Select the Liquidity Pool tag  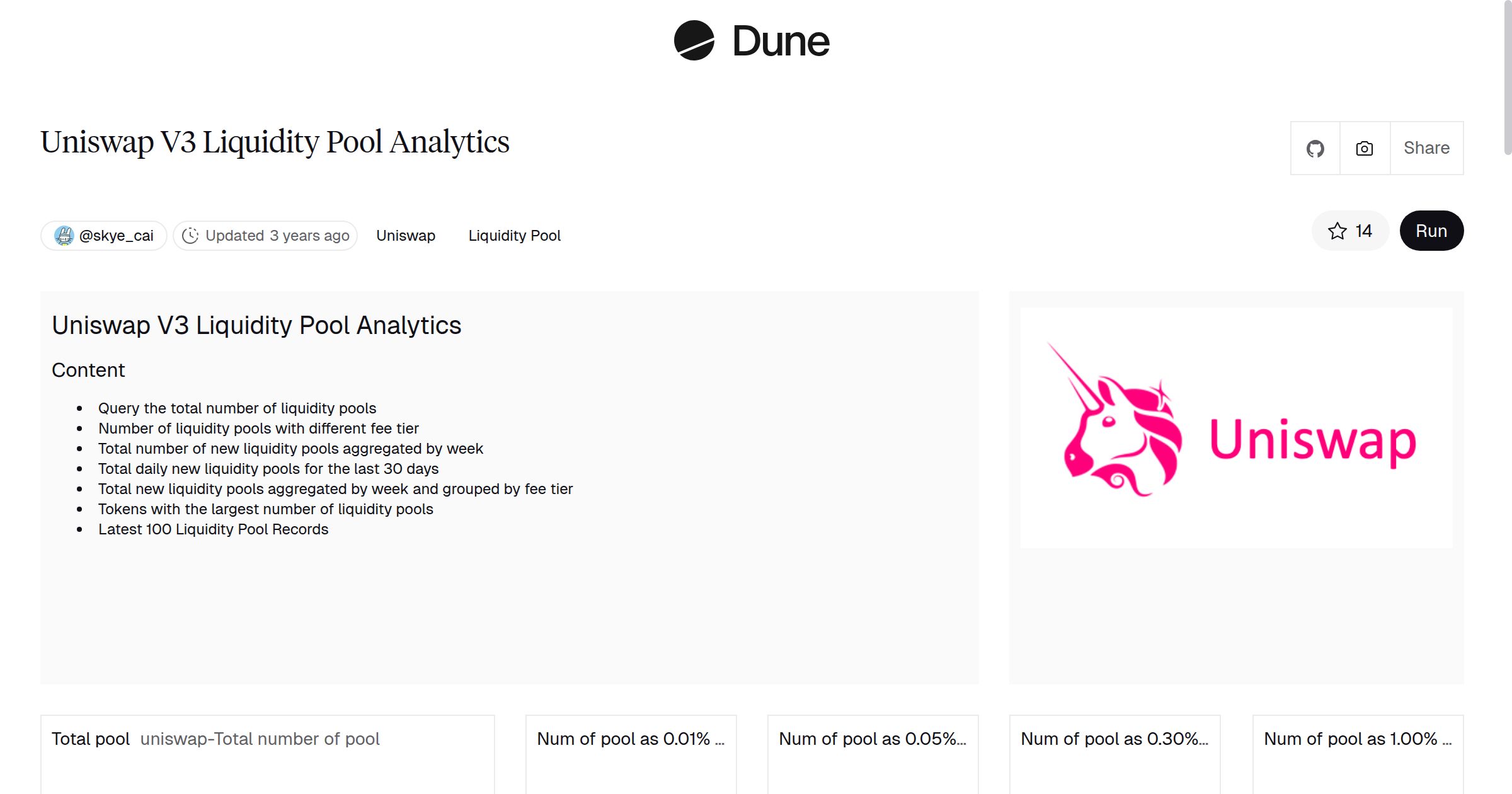[x=514, y=235]
